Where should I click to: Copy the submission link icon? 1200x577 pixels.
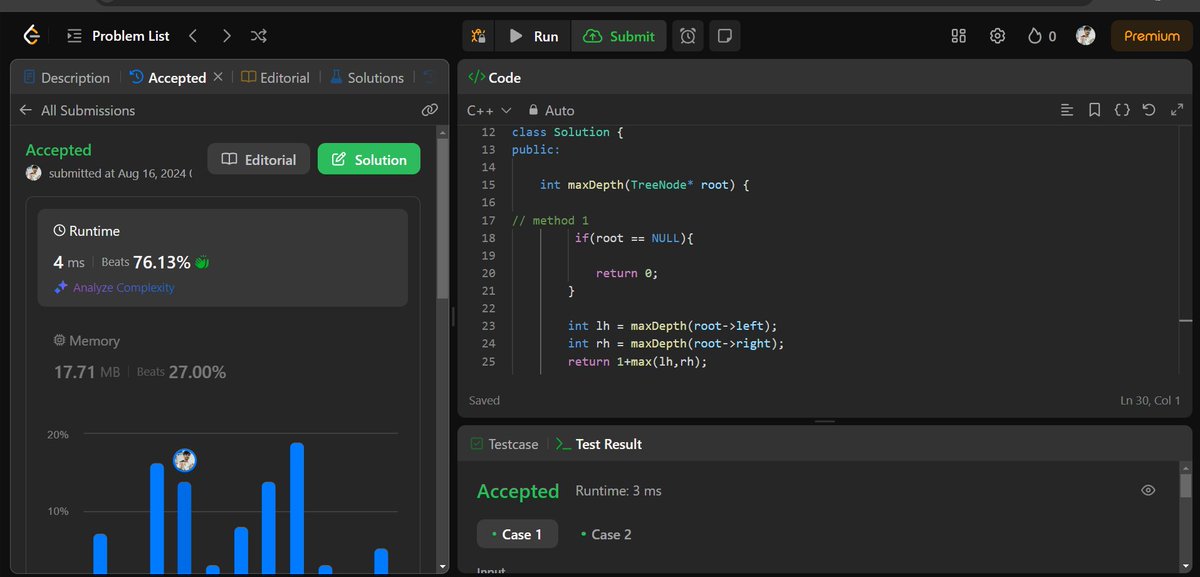[430, 110]
